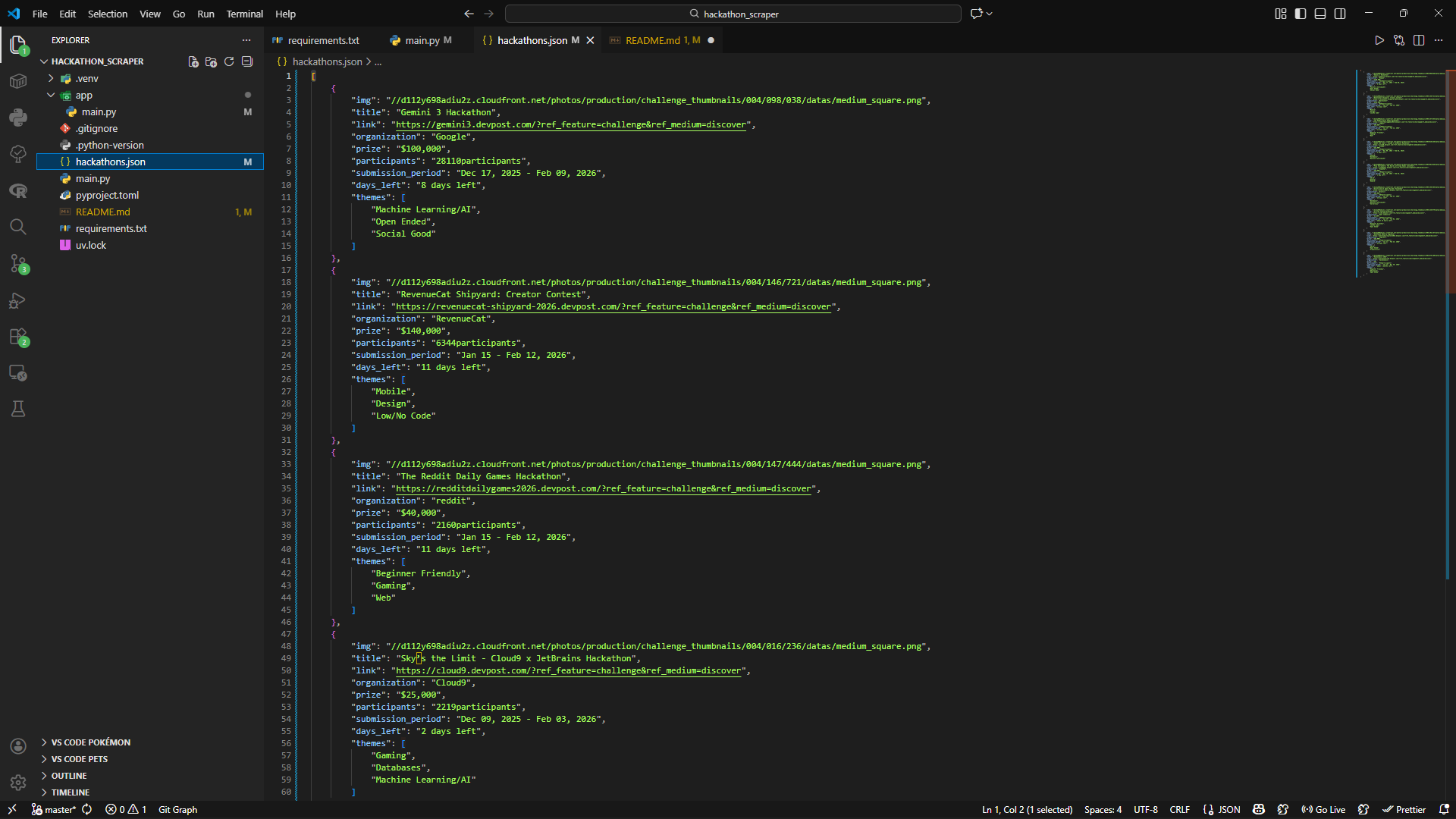Open the Run and Debug view

coord(18,300)
